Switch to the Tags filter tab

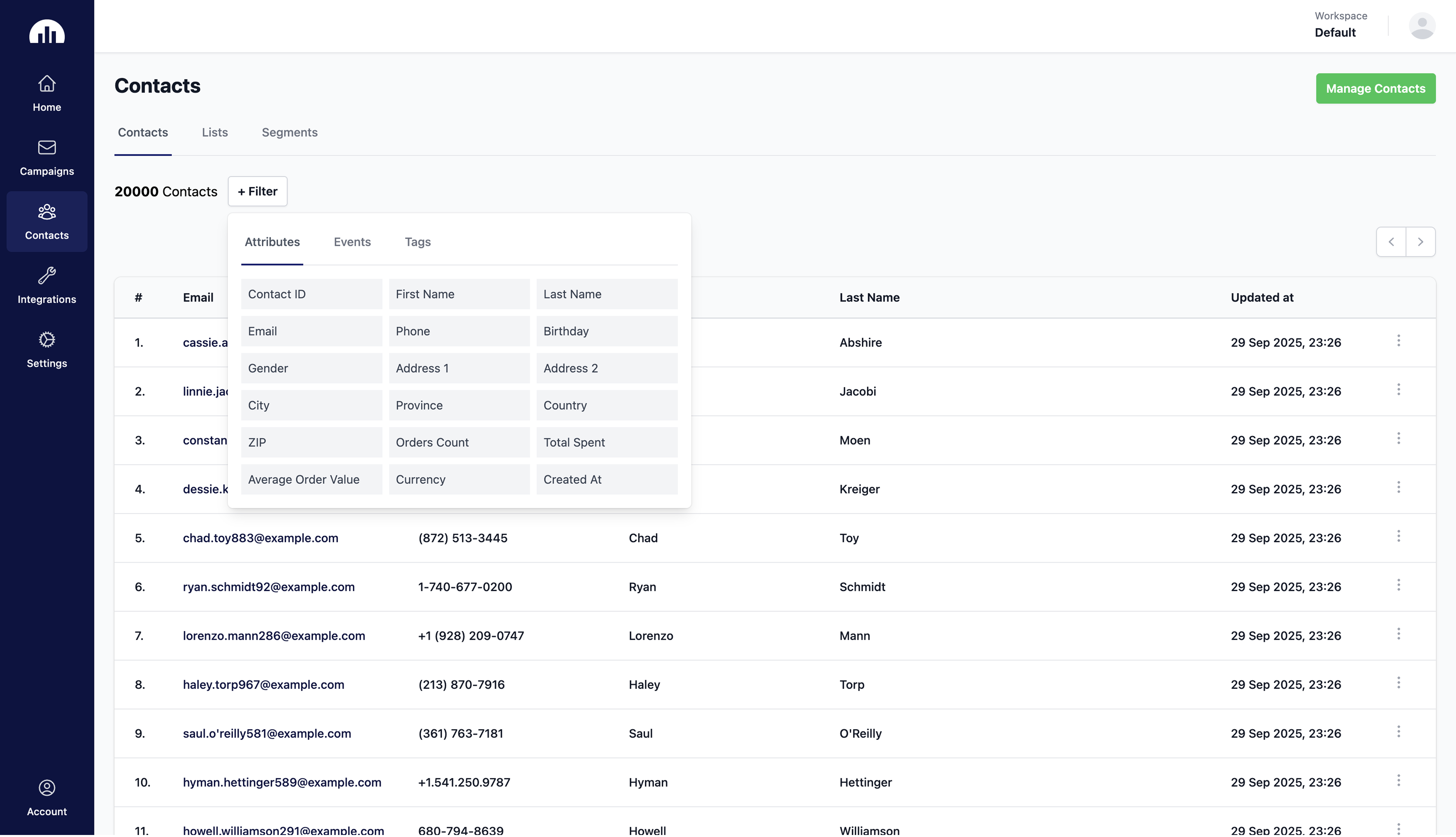tap(417, 242)
